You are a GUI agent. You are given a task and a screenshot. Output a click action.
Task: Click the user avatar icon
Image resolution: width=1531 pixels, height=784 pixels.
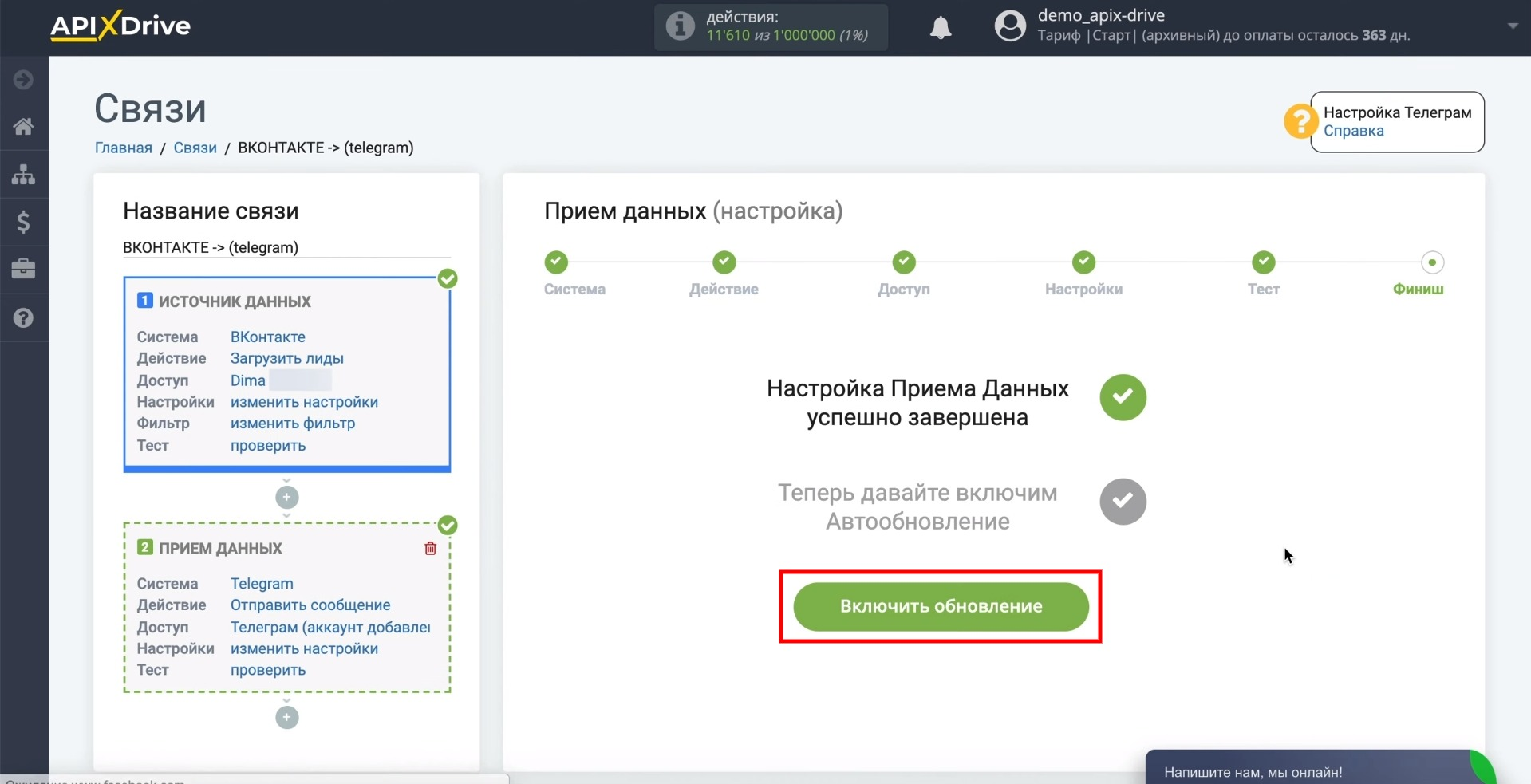1009,26
